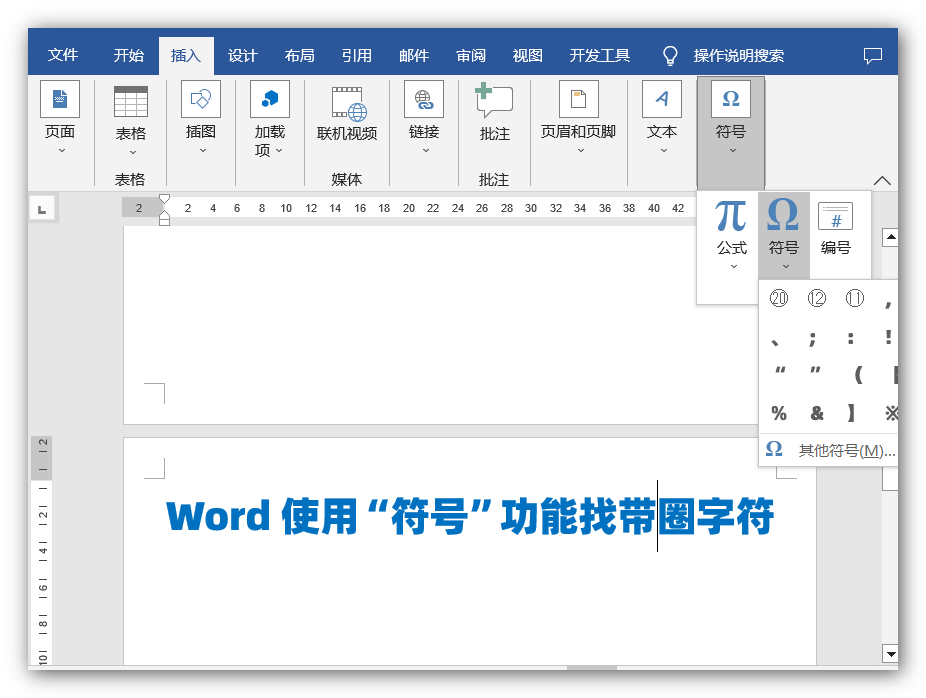Open the 链接 links icon
926x698 pixels.
coord(424,99)
